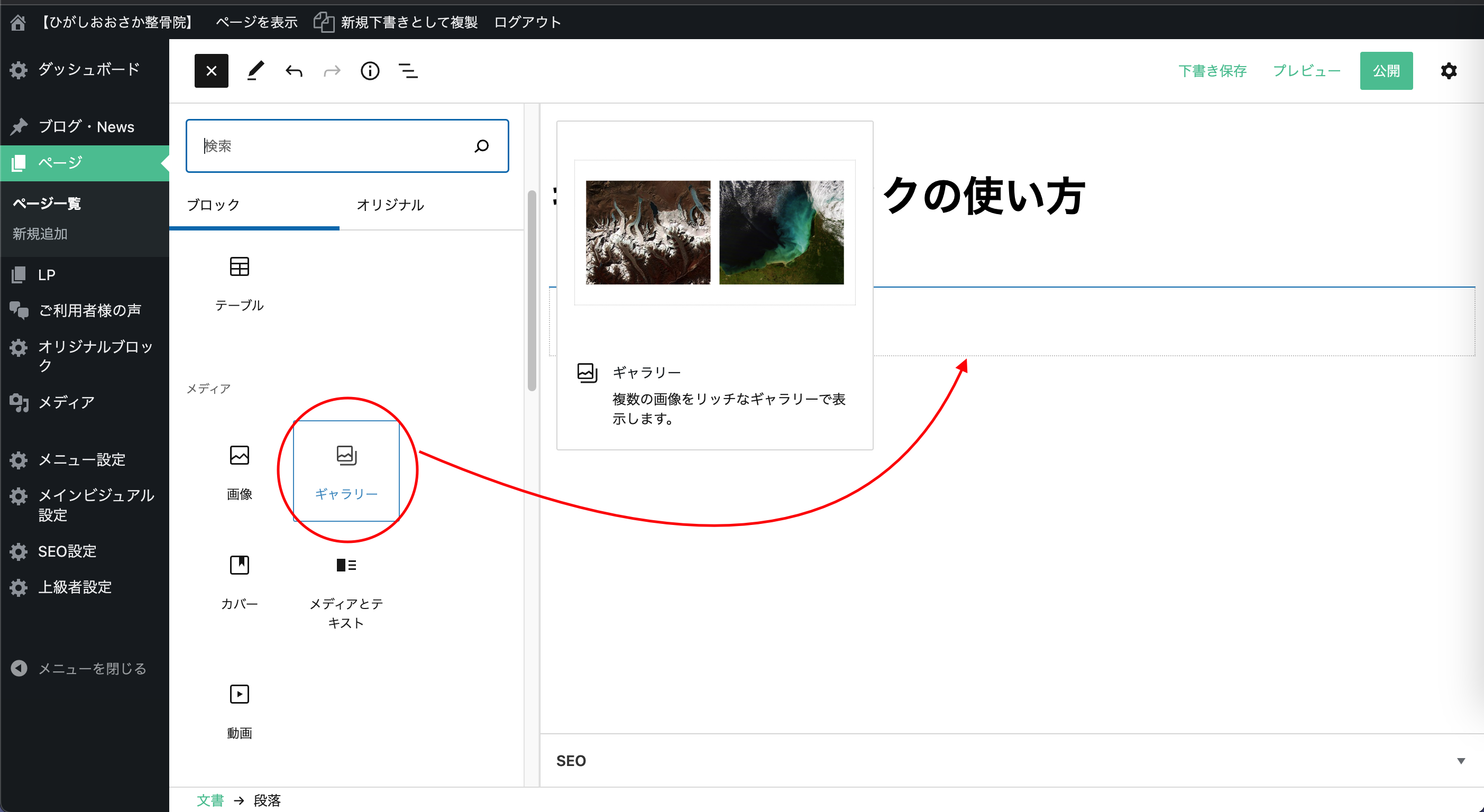
Task: Expand the SEO panel
Action: [x=1460, y=761]
